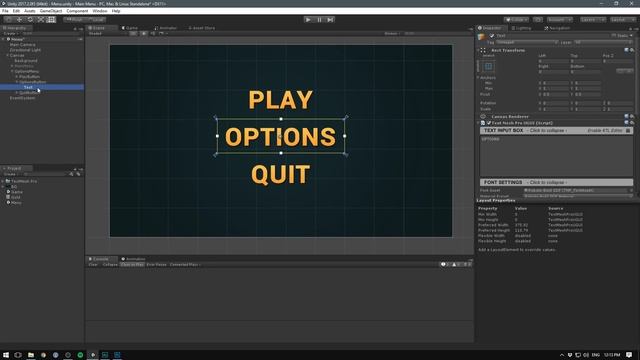Select Background object in Hierarchy
This screenshot has height=360, width=640.
pyautogui.click(x=26, y=60)
